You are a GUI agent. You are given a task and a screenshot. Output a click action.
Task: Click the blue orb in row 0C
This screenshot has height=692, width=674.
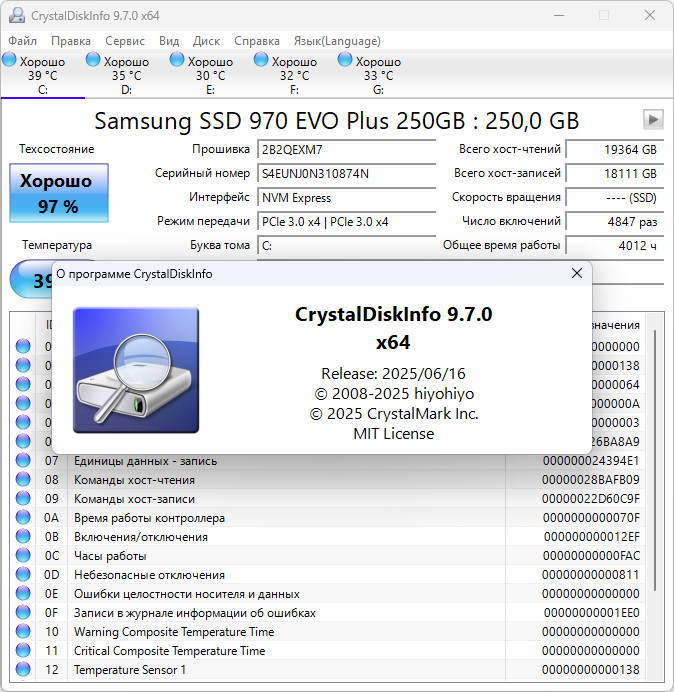pos(23,556)
